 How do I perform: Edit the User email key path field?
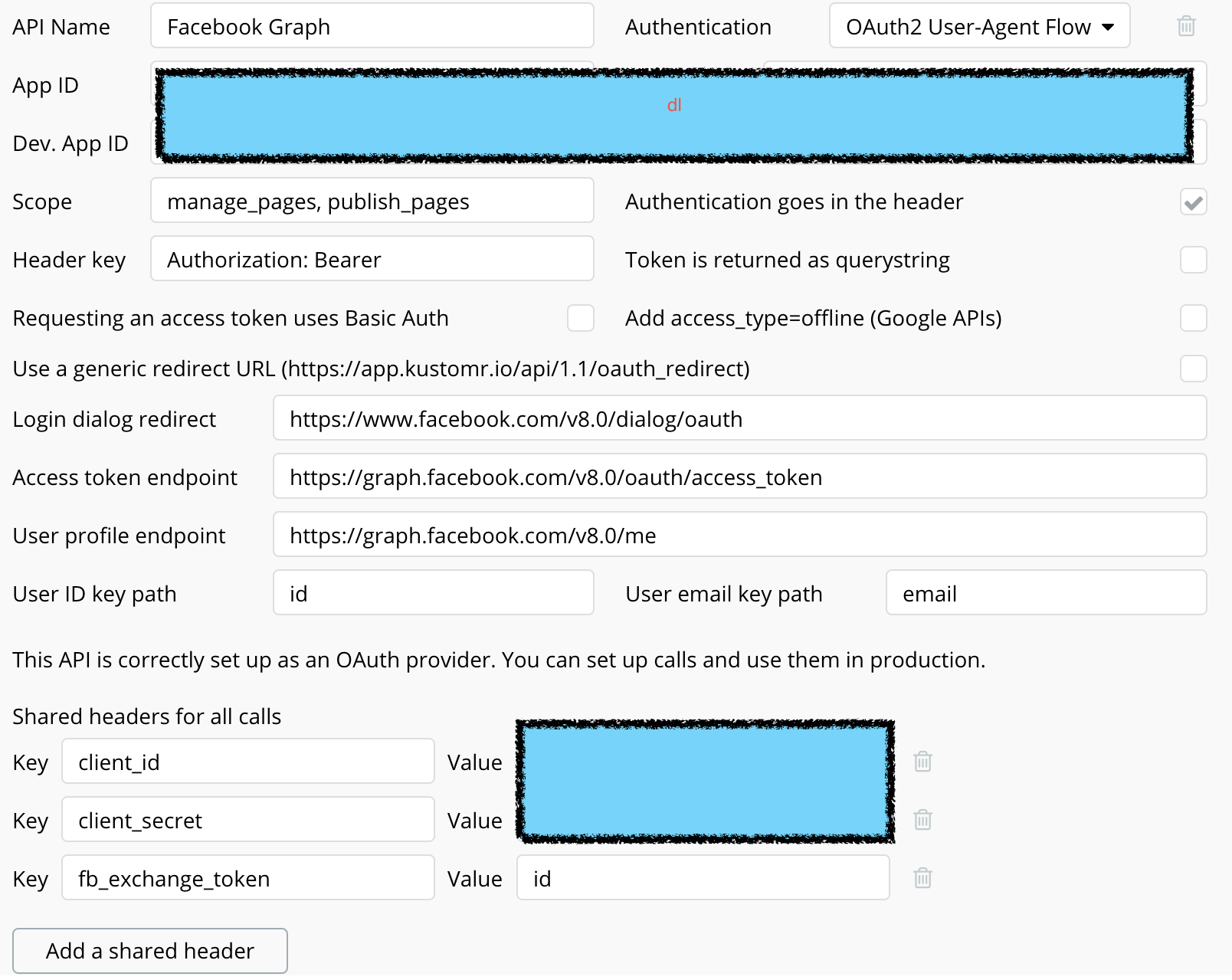point(1046,593)
